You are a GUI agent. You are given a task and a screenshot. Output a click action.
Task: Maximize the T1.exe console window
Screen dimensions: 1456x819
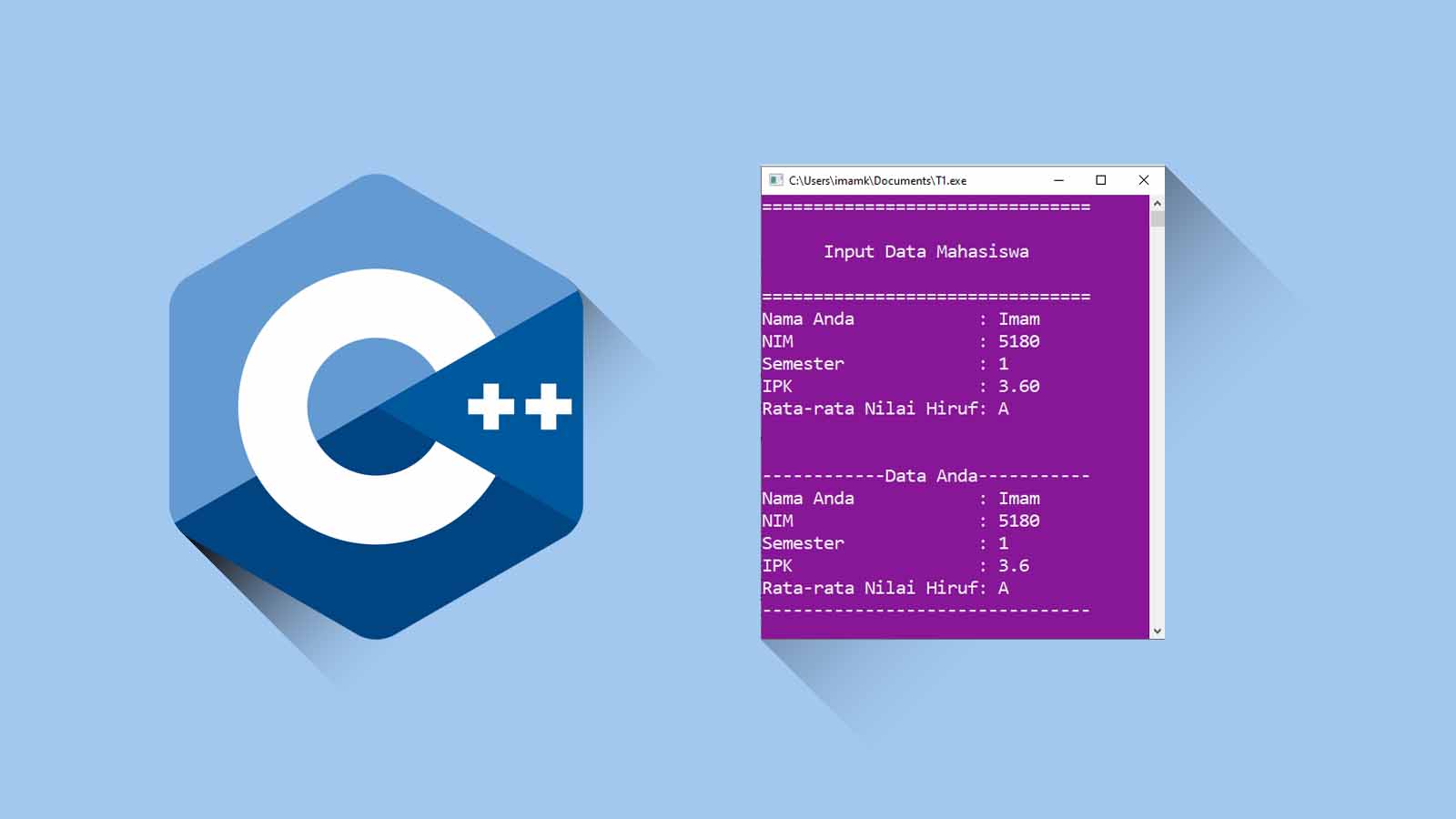(1101, 180)
